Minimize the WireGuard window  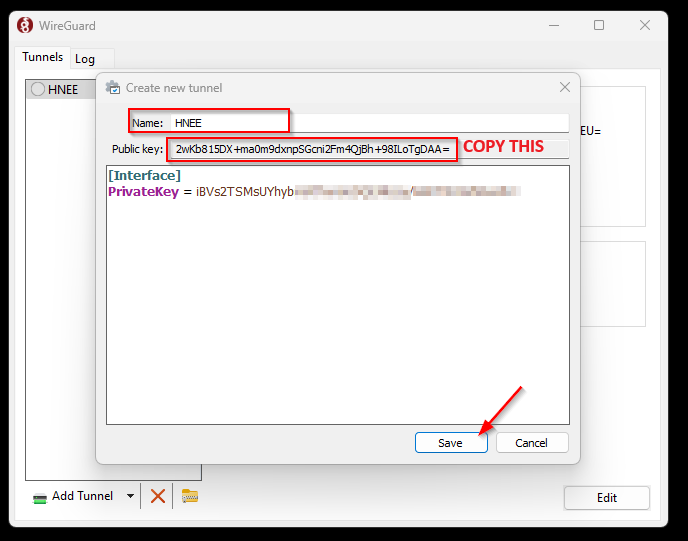pyautogui.click(x=554, y=25)
